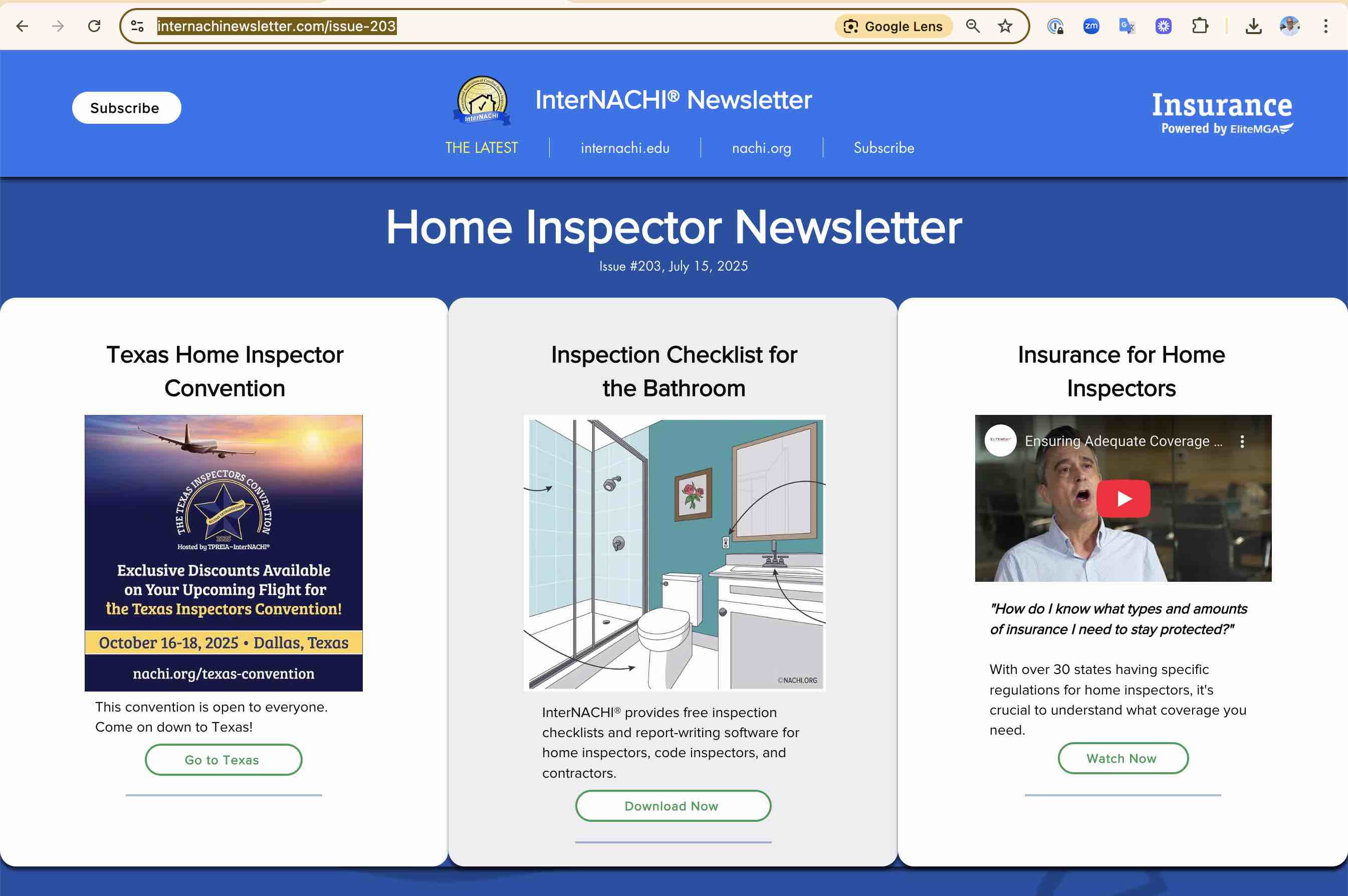
Task: Open THE LATEST nav item
Action: click(x=481, y=147)
